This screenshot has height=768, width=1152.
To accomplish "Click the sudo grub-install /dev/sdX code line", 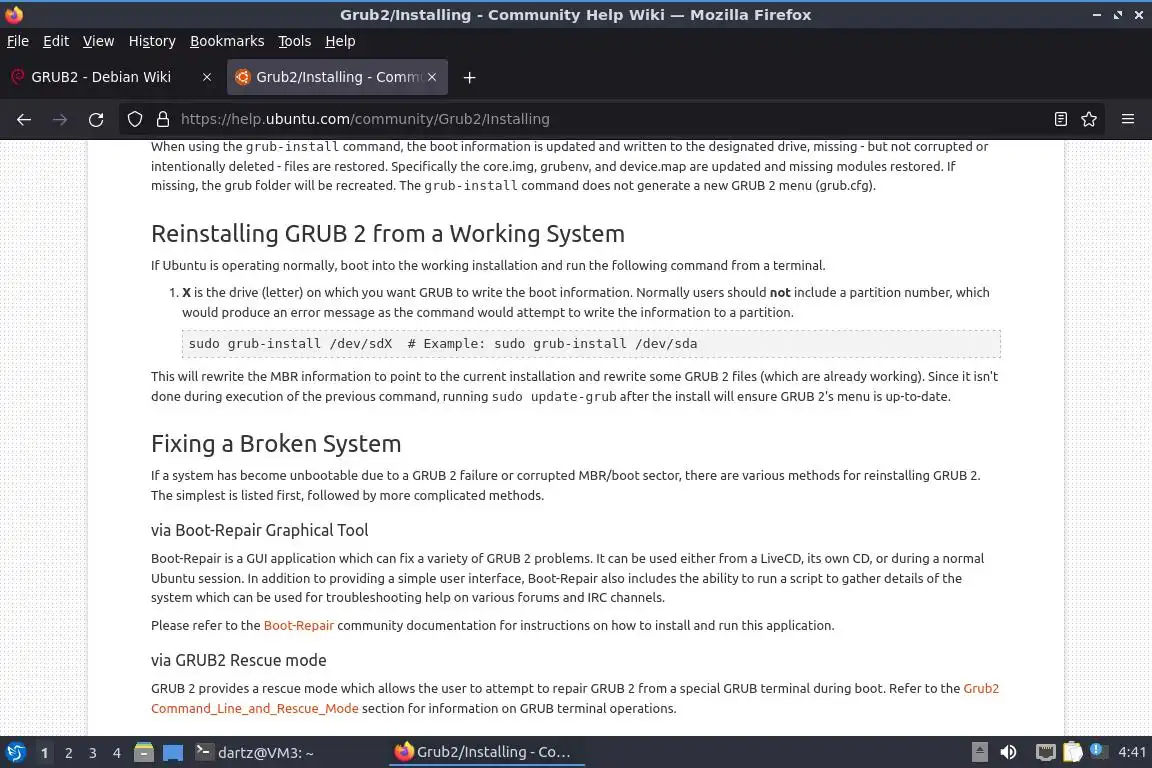I will [591, 343].
